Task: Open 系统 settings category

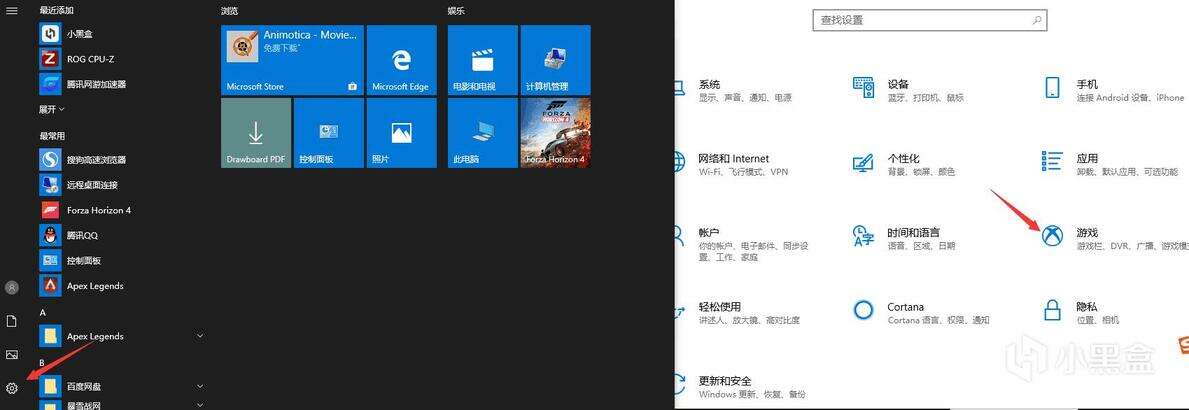Action: pos(732,90)
